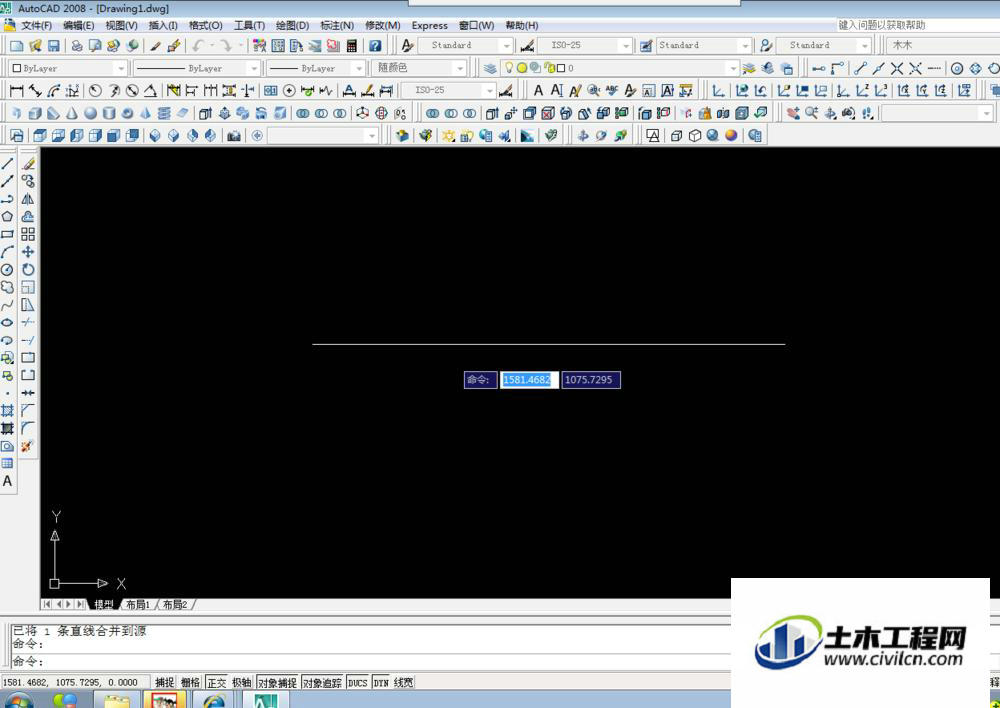The height and width of the screenshot is (708, 1000).
Task: Click the New drawing icon
Action: click(x=17, y=46)
